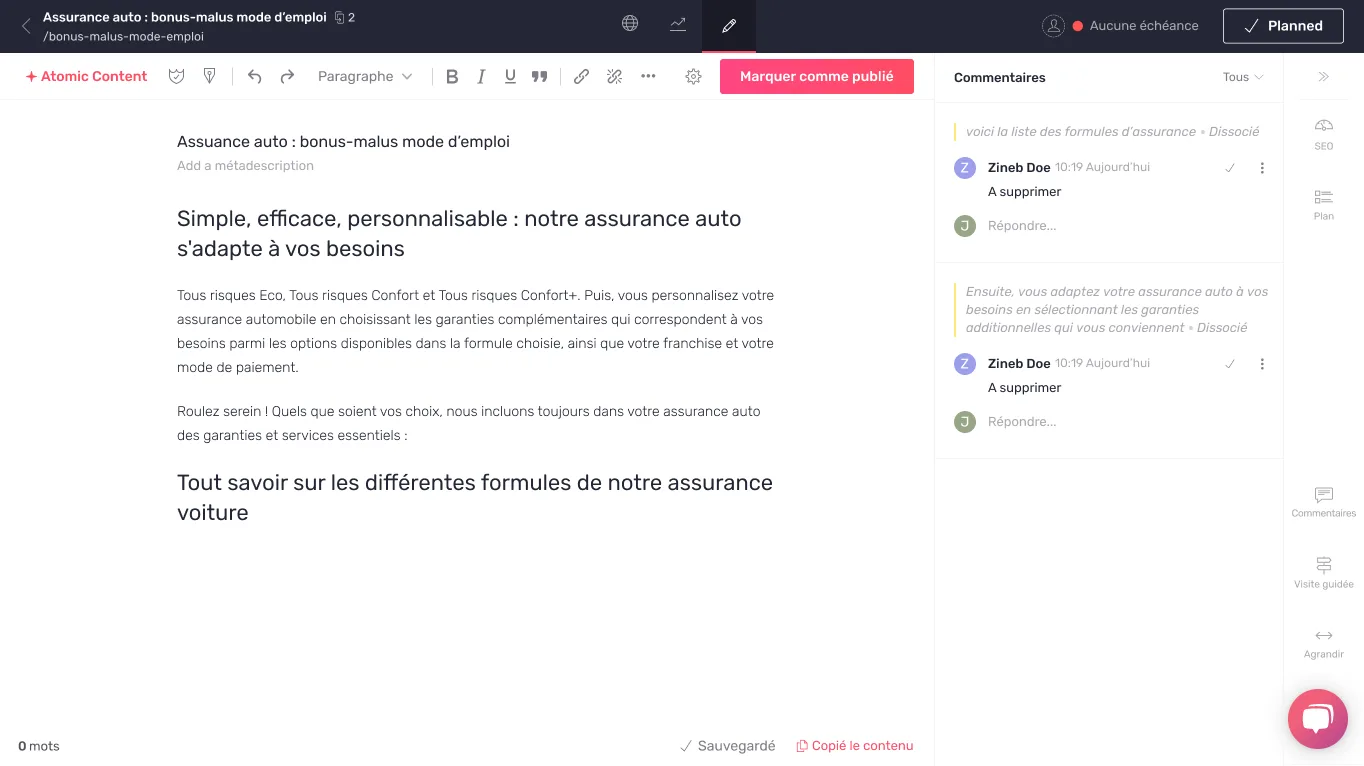Toggle blockquote formatting
Image resolution: width=1364 pixels, height=766 pixels.
(539, 76)
